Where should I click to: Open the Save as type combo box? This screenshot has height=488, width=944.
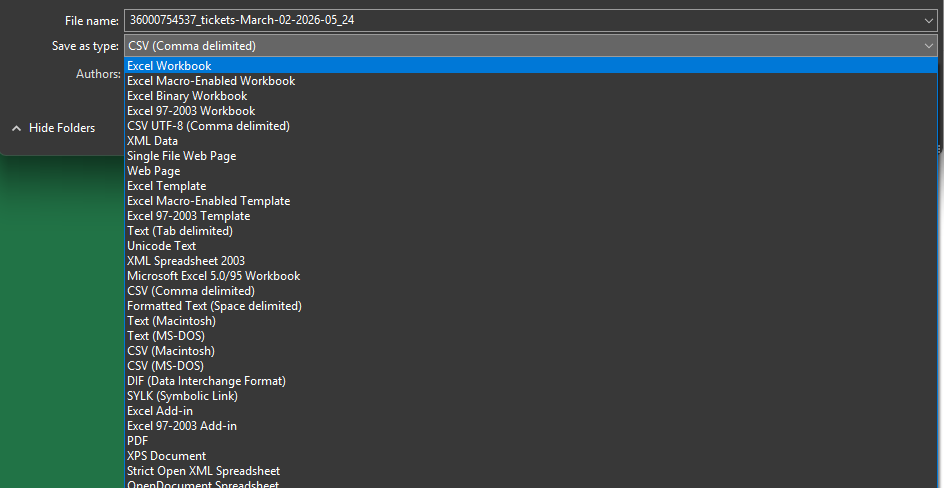point(530,46)
